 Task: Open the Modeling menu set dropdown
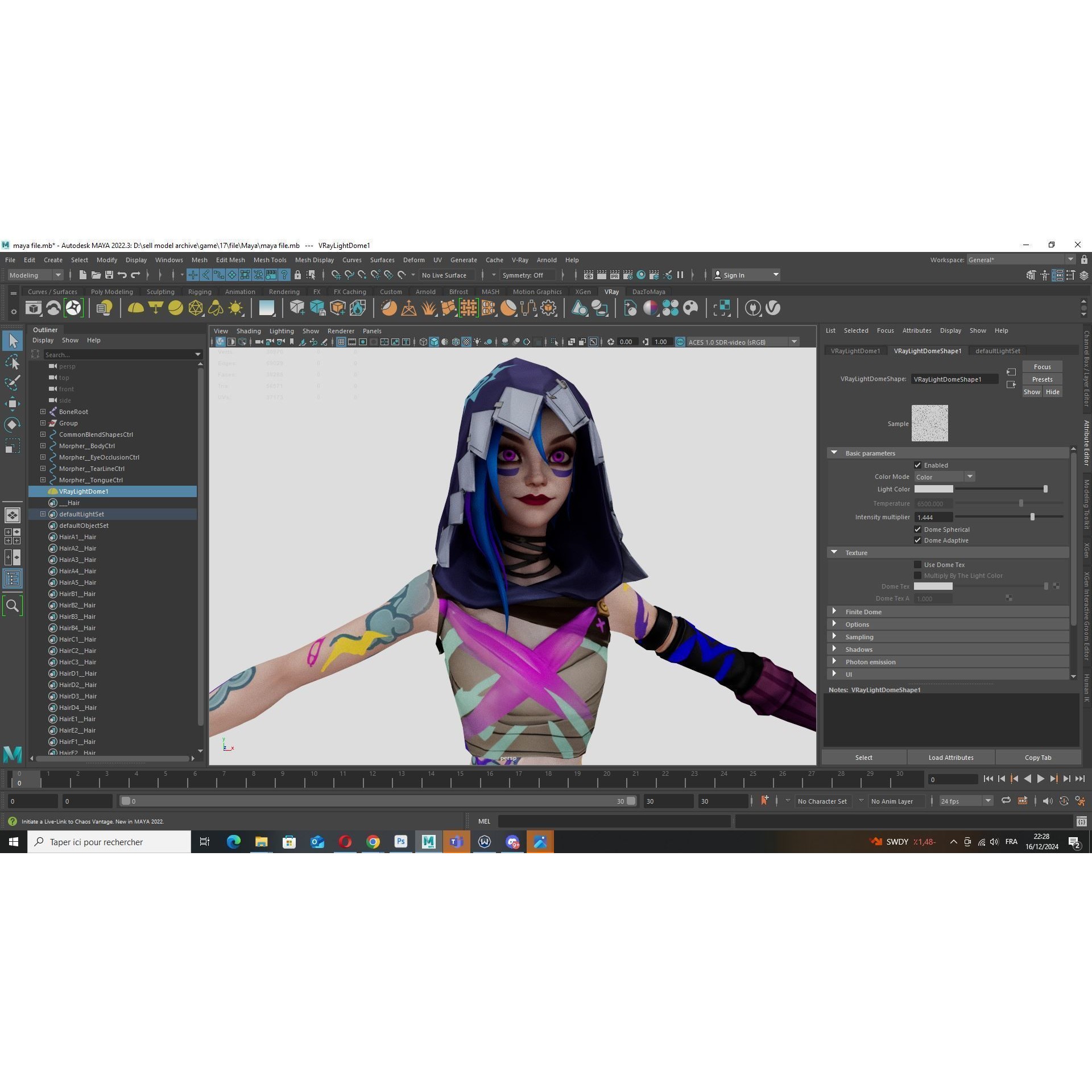[x=35, y=275]
